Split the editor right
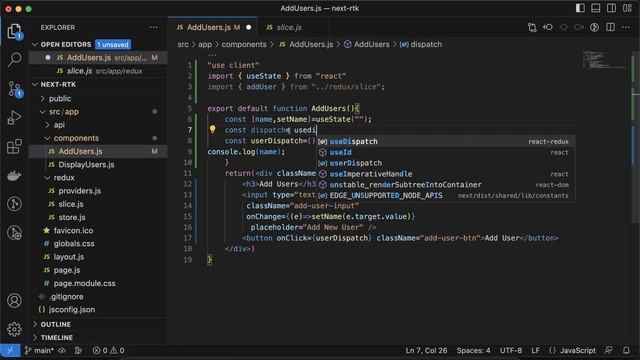This screenshot has width=640, height=360. 610,27
